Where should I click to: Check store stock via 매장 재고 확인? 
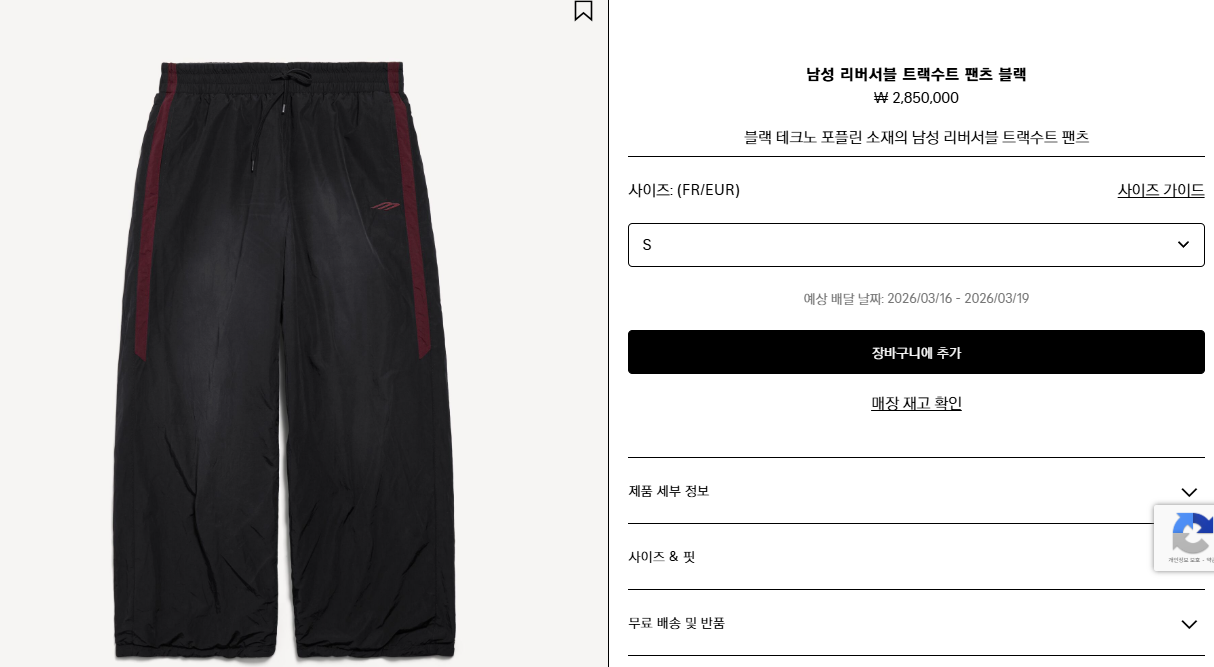coord(916,403)
